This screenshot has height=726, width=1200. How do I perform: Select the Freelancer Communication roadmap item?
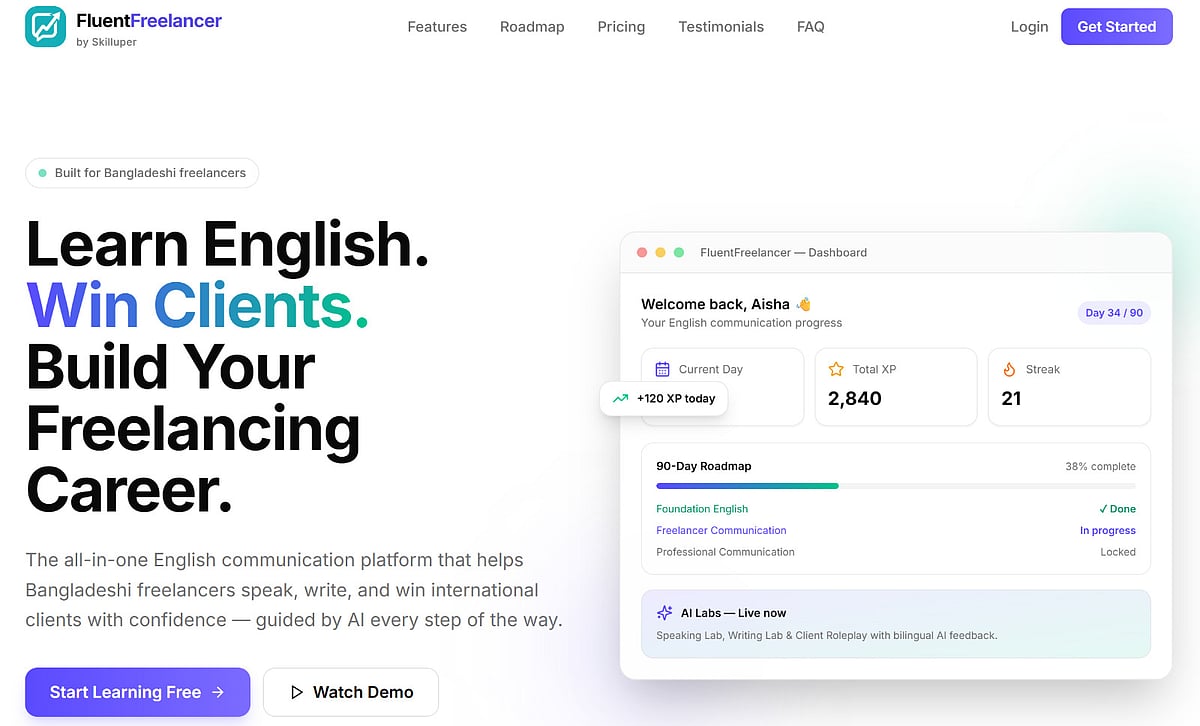(721, 531)
